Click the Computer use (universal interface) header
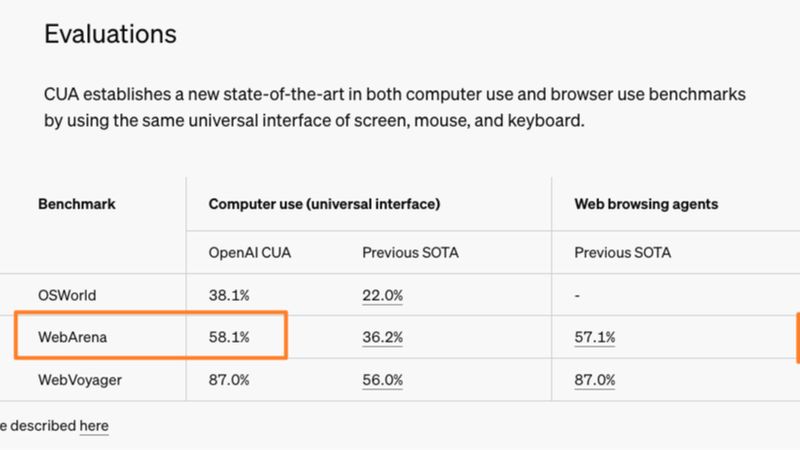The image size is (800, 450). [x=324, y=204]
